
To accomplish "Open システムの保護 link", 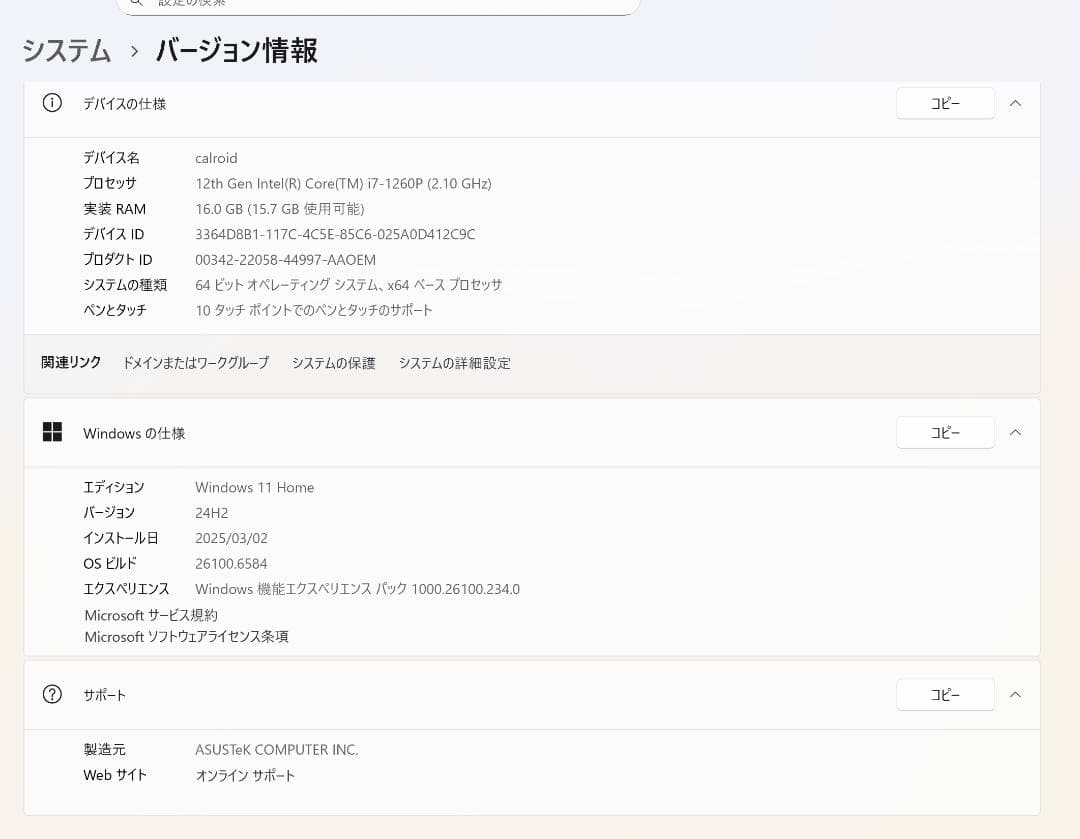I will point(333,363).
